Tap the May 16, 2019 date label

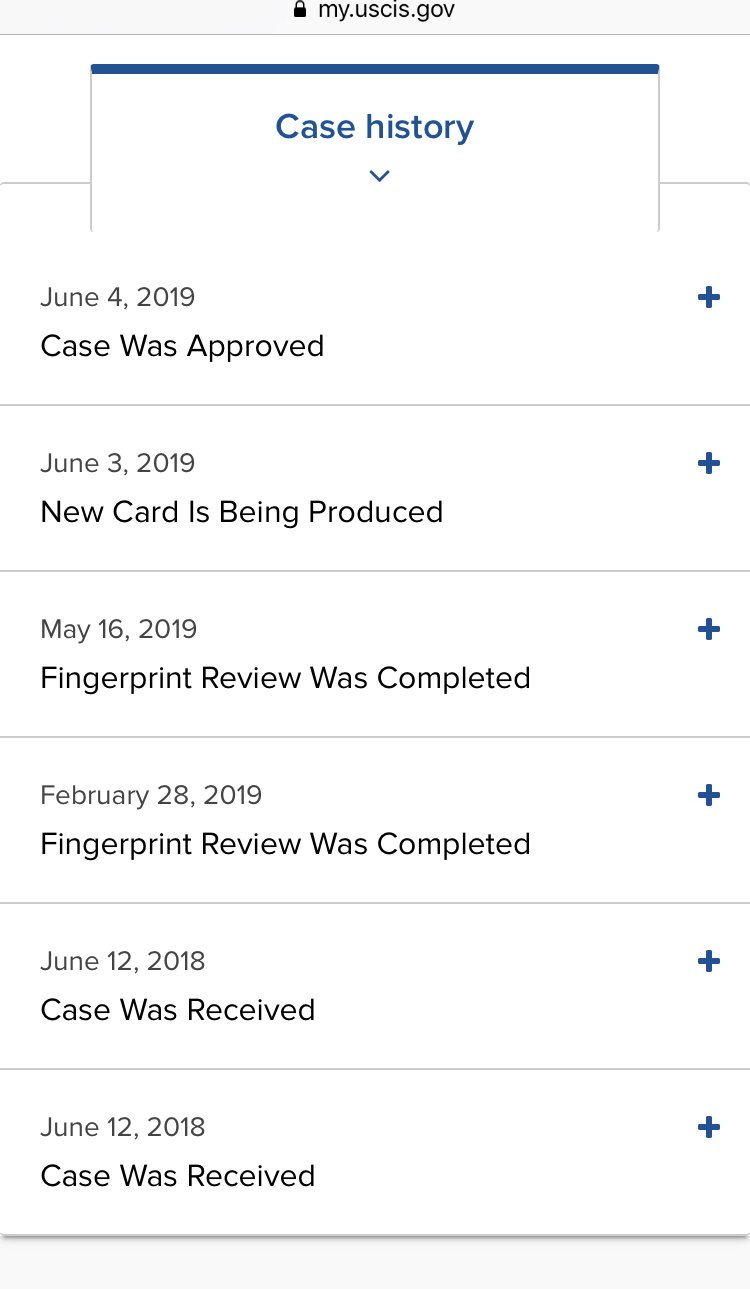[118, 629]
